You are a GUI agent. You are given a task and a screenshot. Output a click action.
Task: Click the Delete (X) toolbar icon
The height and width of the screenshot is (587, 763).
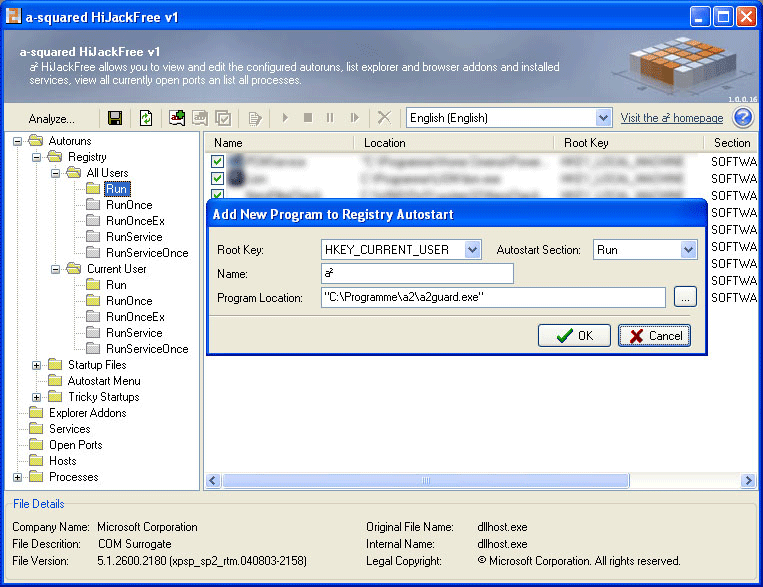384,117
